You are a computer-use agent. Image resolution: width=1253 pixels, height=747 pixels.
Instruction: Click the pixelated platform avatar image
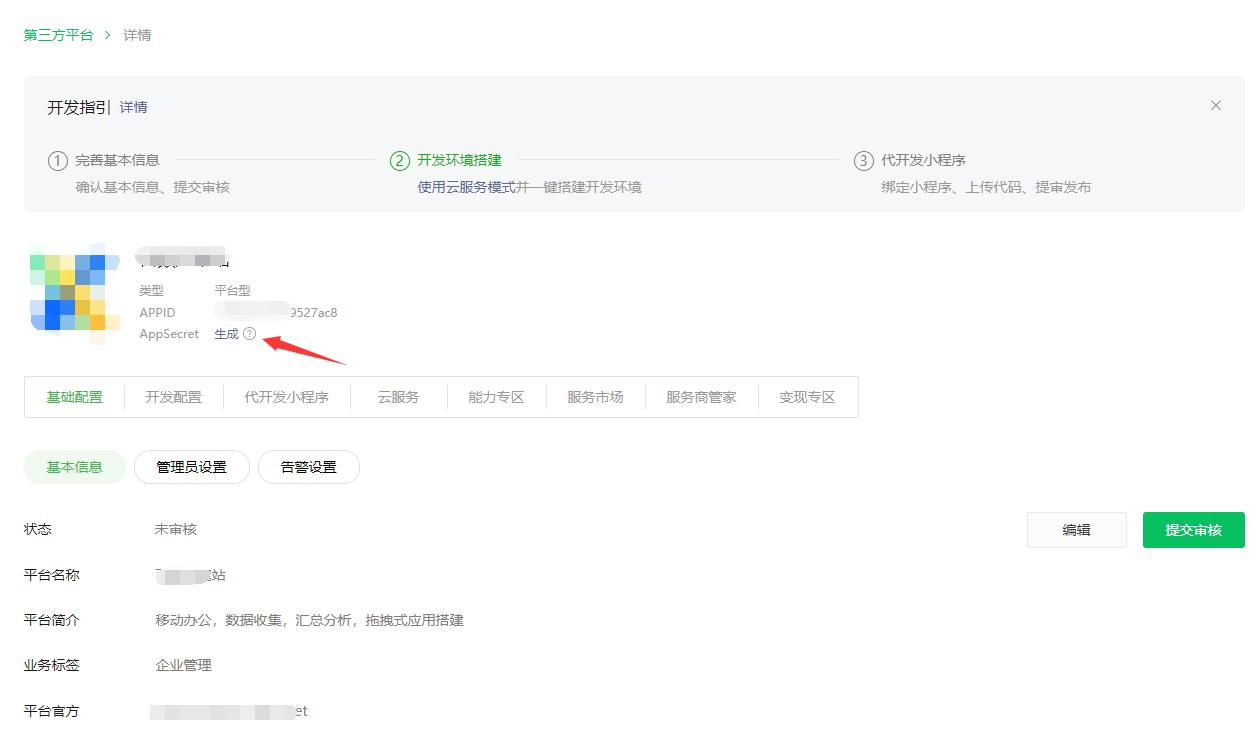(x=68, y=290)
